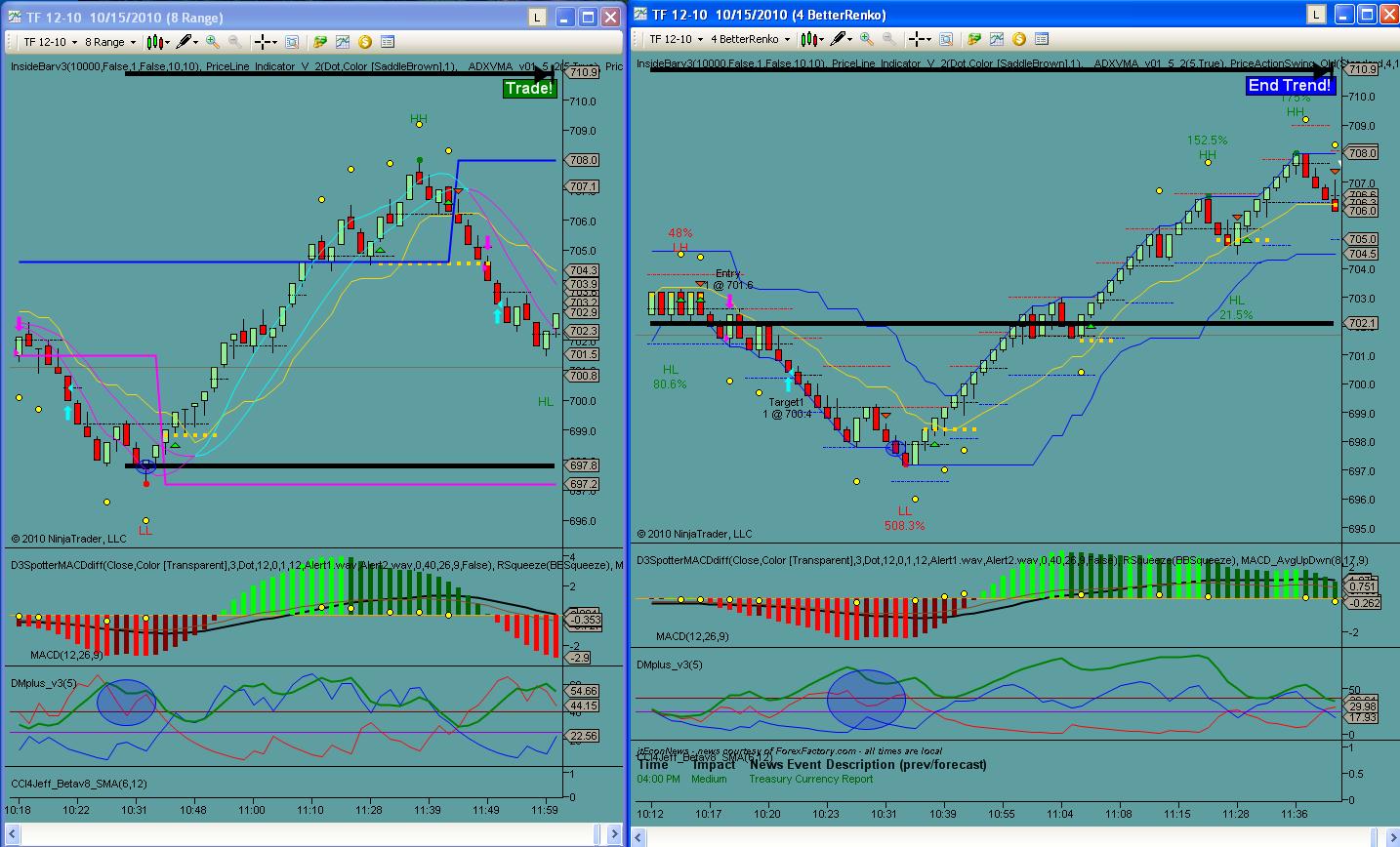Open drawing tools menu in 8 Range window
The width and height of the screenshot is (1400, 847).
pos(186,42)
